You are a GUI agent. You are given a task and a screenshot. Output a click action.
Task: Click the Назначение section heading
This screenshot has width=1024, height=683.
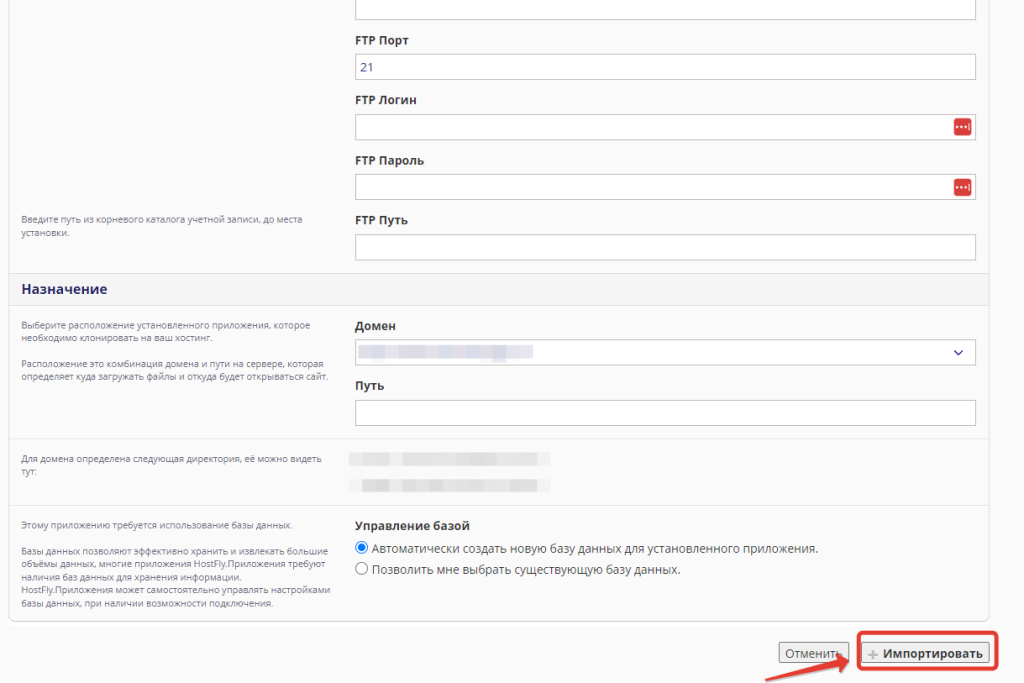point(64,289)
